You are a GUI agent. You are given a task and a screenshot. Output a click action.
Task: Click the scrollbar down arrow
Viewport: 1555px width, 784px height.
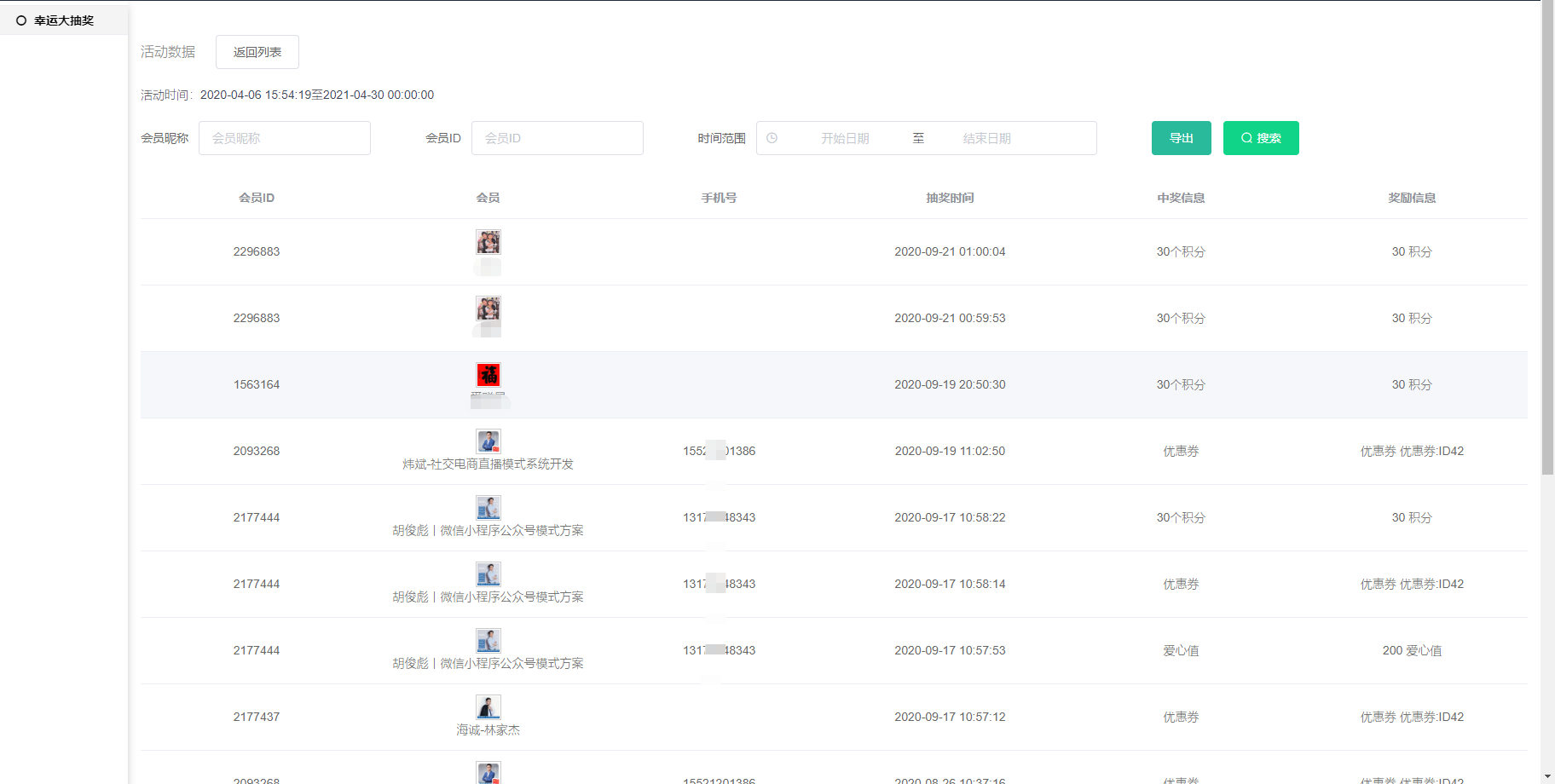click(1547, 777)
